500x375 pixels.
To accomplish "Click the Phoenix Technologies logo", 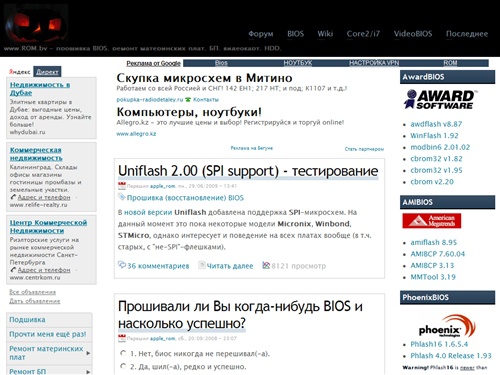I will 446,327.
